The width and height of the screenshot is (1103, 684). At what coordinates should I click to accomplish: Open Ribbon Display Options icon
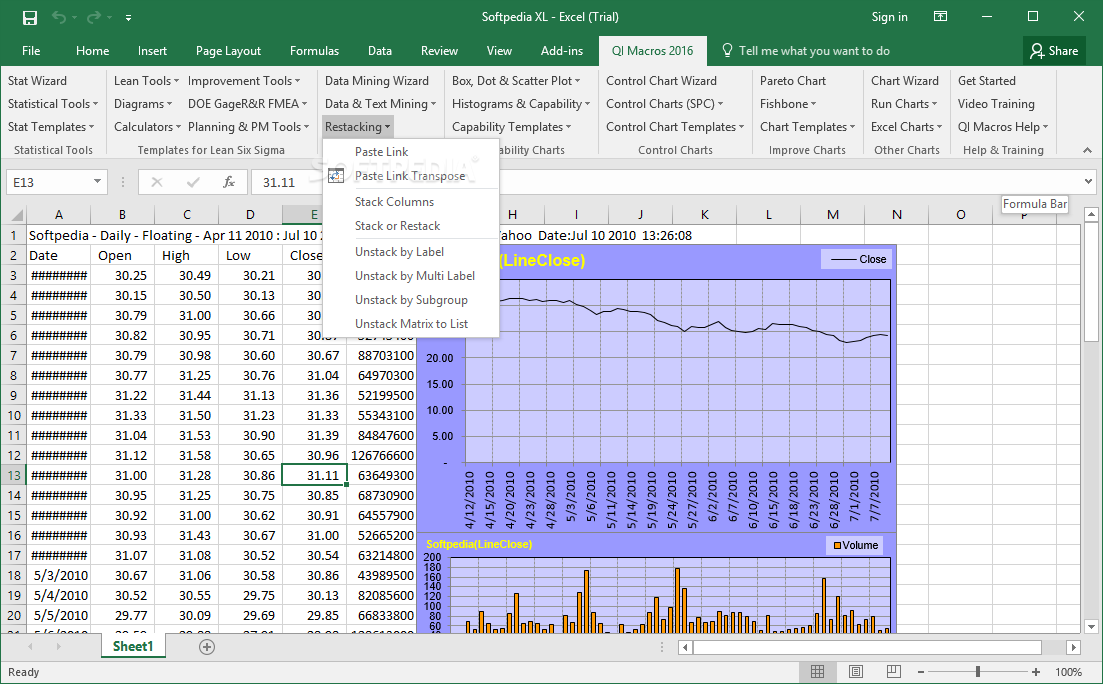pyautogui.click(x=941, y=16)
